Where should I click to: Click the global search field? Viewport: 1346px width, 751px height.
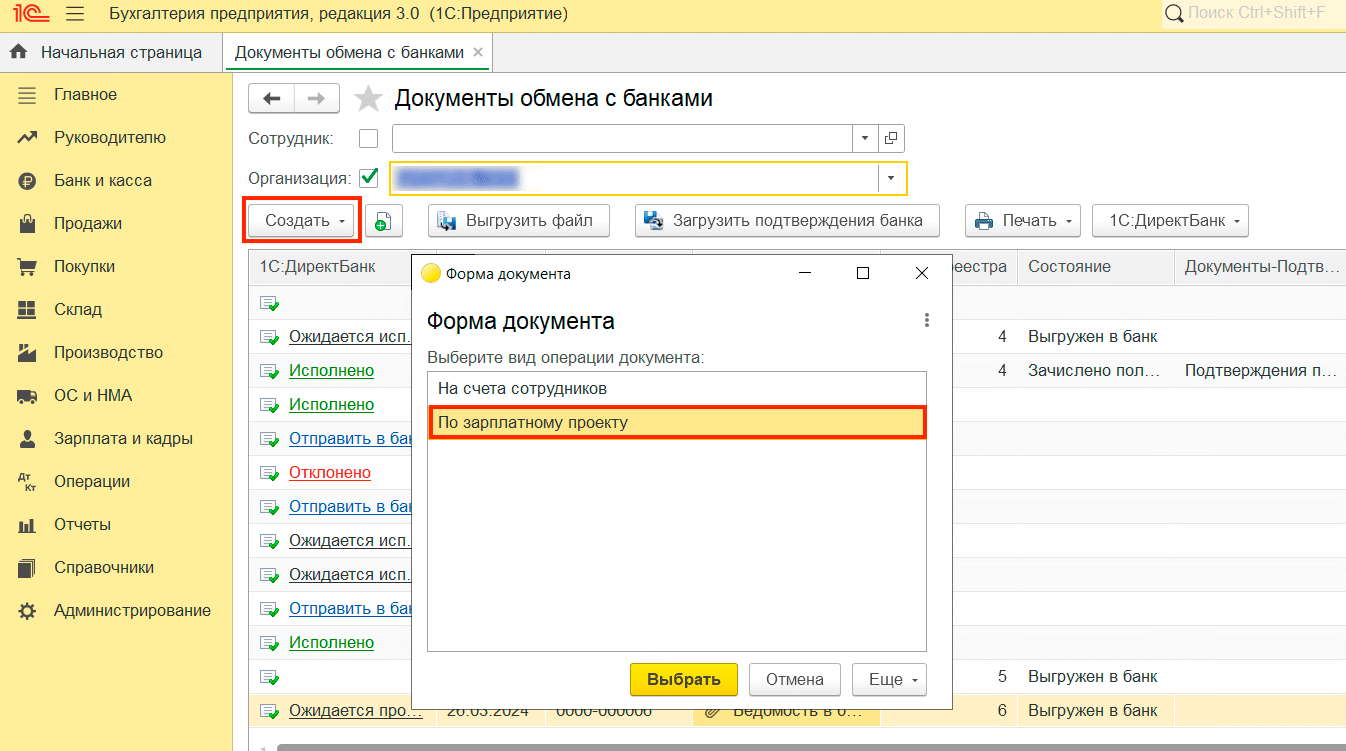pyautogui.click(x=1256, y=13)
